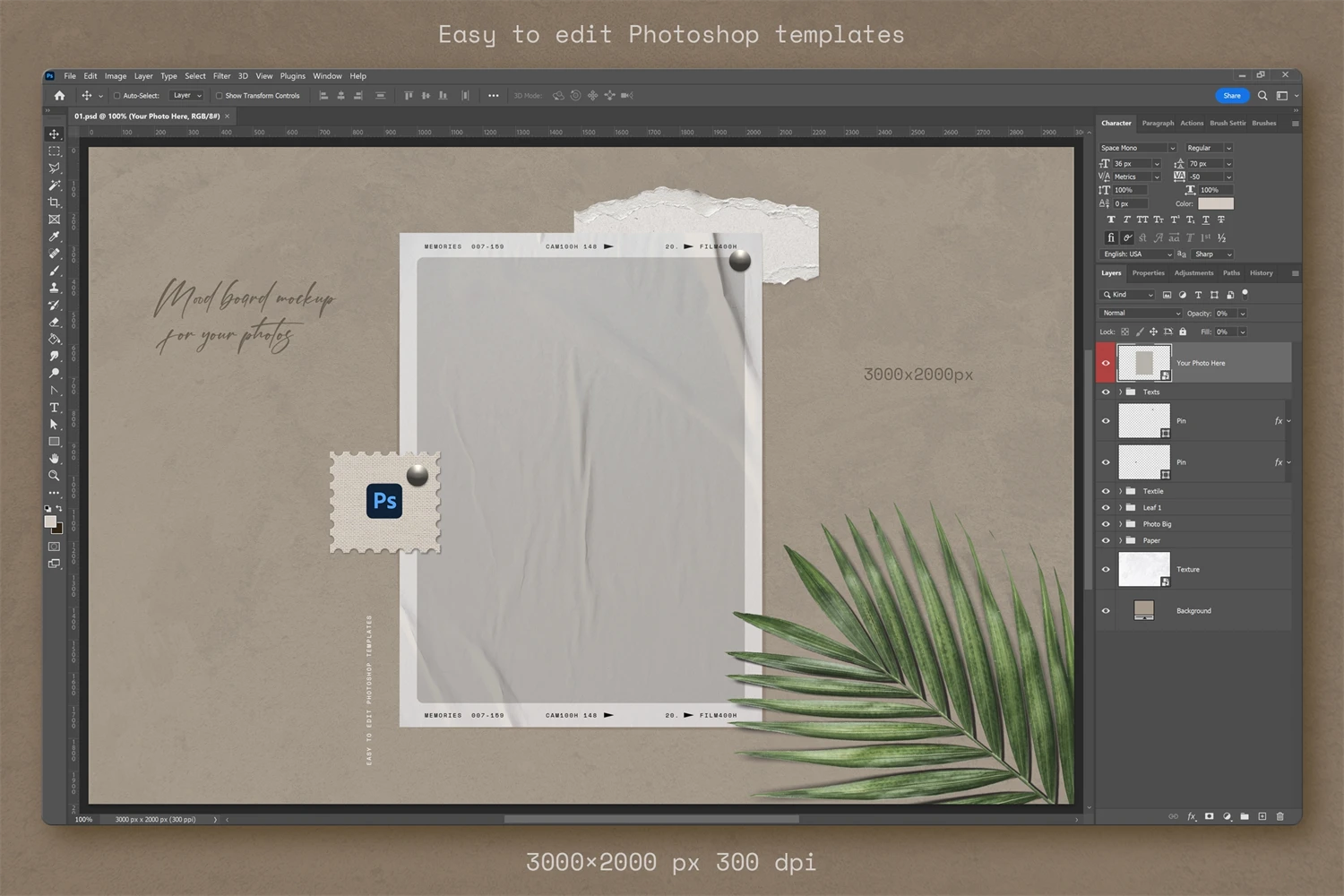Hide the Background layer
Screen dimensions: 1344x896
pos(1106,611)
